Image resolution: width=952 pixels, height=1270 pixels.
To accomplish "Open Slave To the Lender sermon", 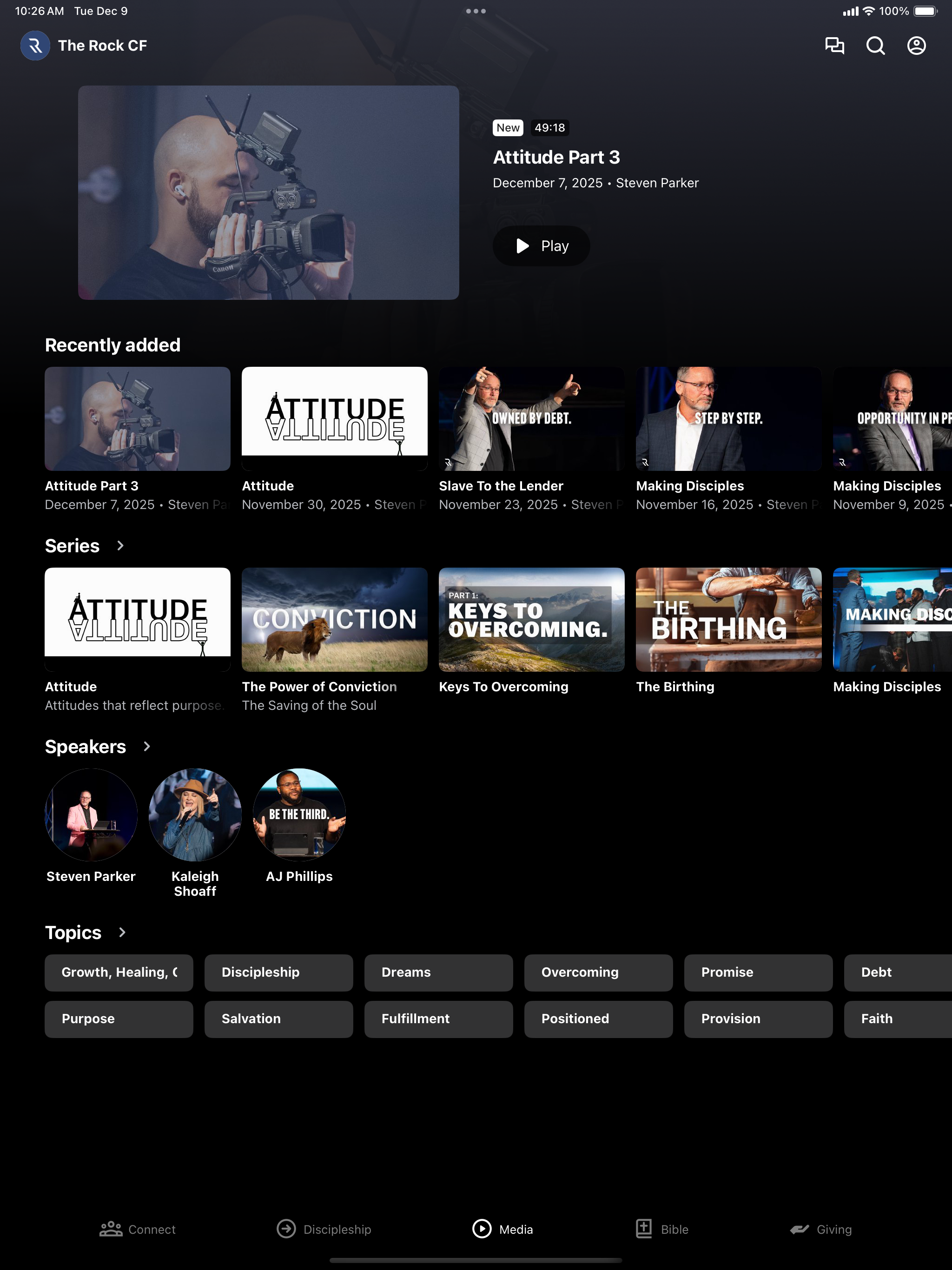I will pos(532,439).
